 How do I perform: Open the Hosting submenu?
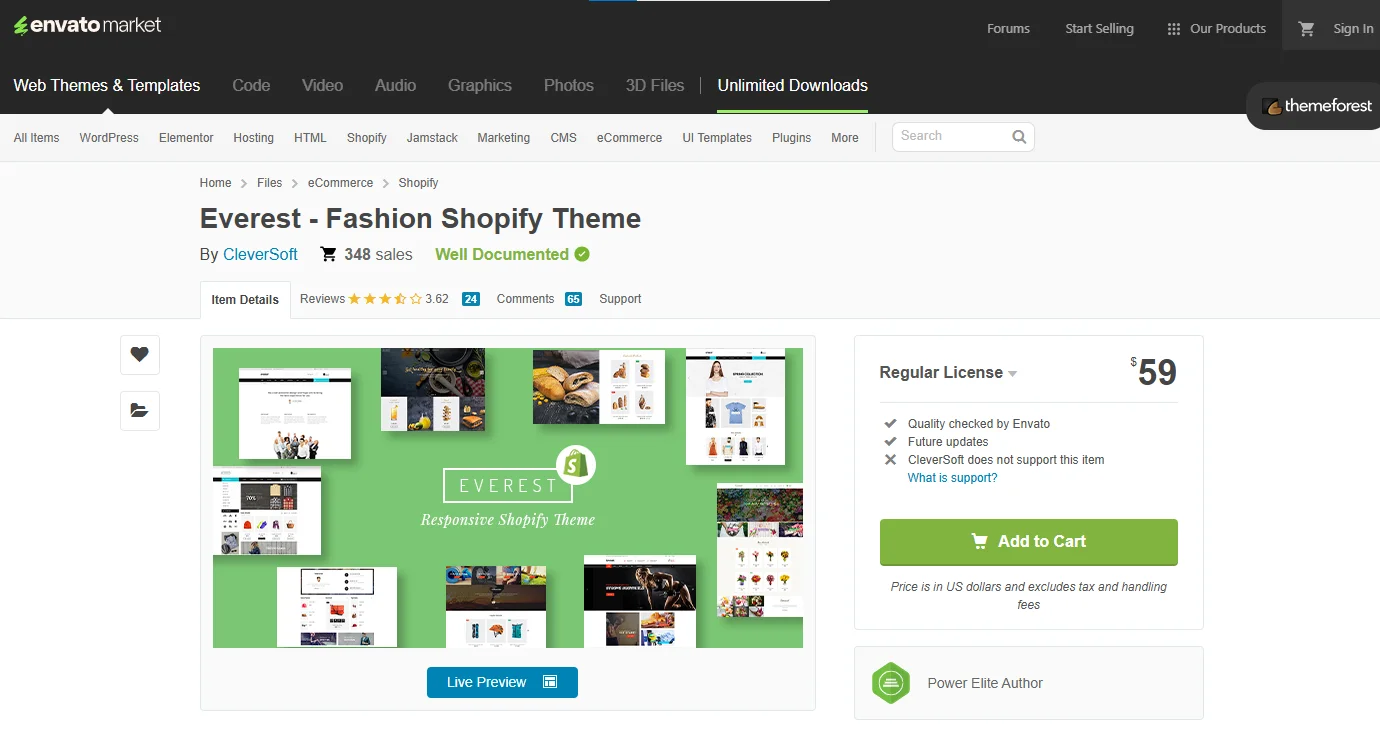click(x=254, y=138)
